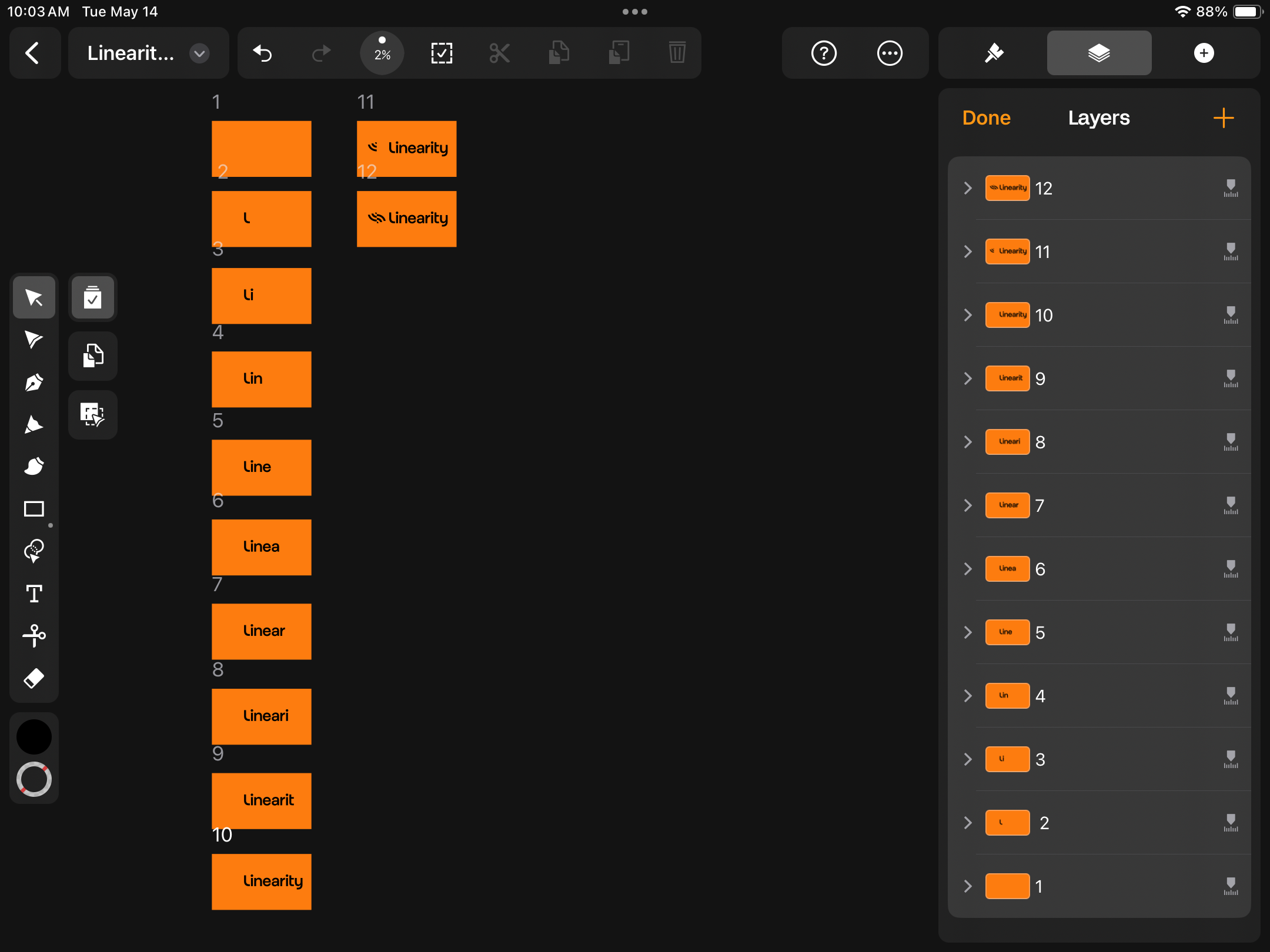Select the black color swatch
The image size is (1270, 952).
(35, 738)
